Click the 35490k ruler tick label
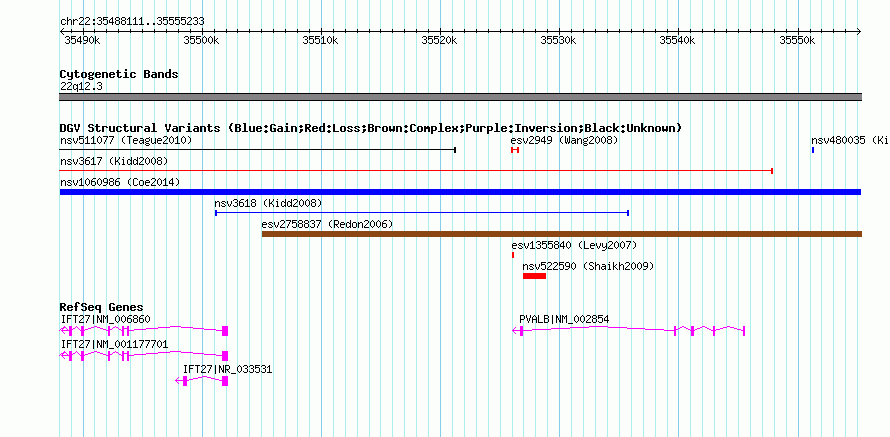 point(82,40)
